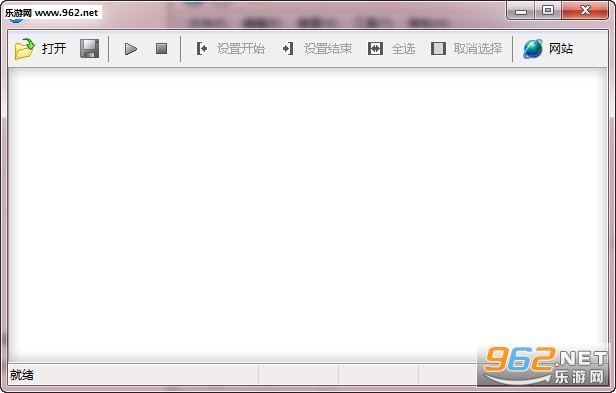Close the window with the red X
This screenshot has height=393, width=616.
click(585, 10)
